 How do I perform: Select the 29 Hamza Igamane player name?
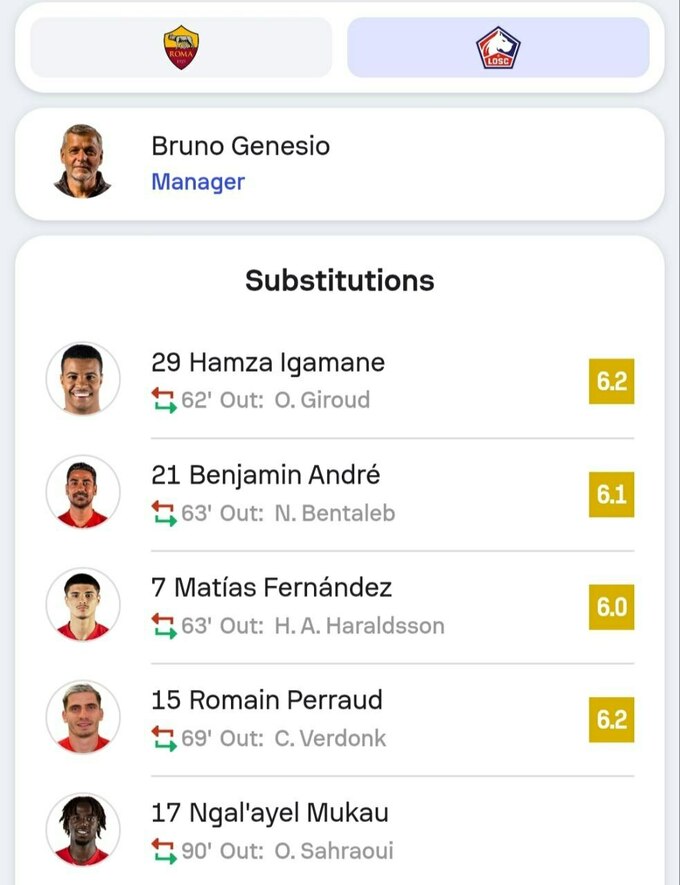point(268,362)
